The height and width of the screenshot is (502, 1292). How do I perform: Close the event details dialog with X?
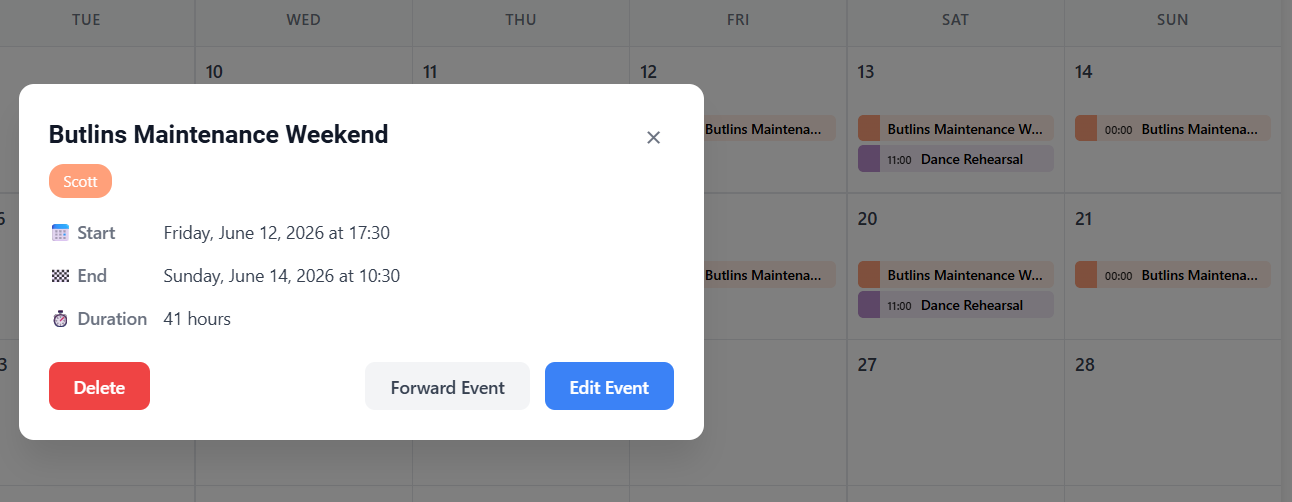pos(654,138)
